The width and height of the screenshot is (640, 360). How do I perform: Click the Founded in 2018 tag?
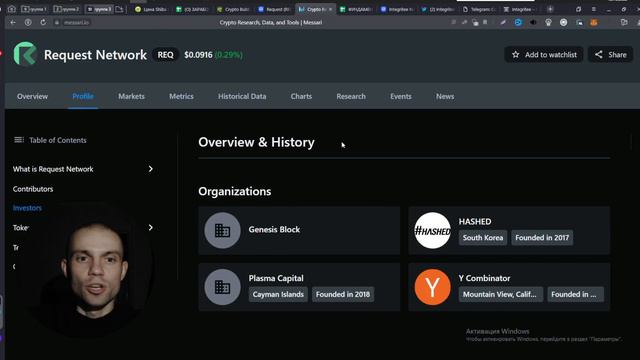point(343,294)
